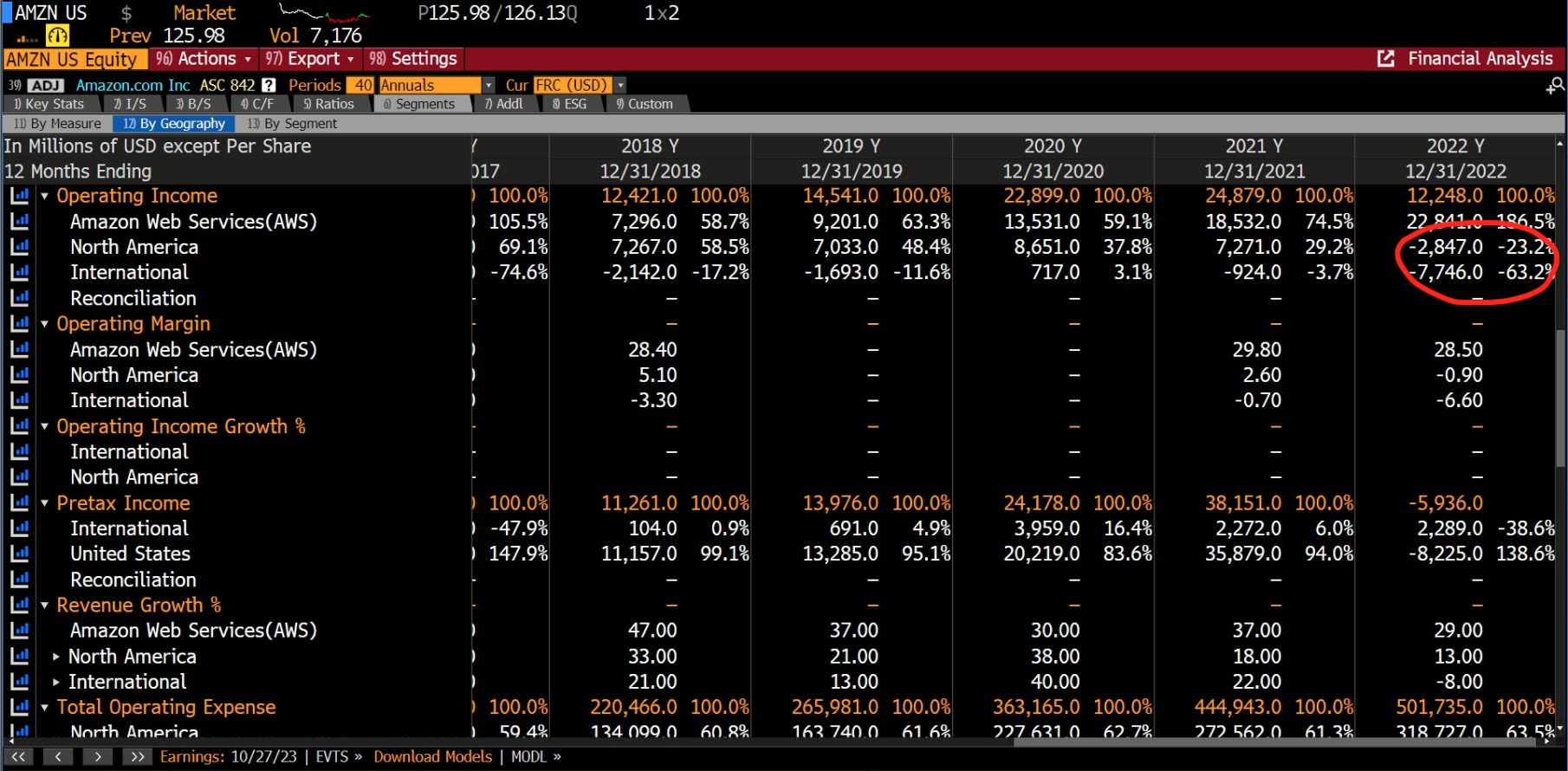Open the B/S balance sheet tab

(193, 104)
